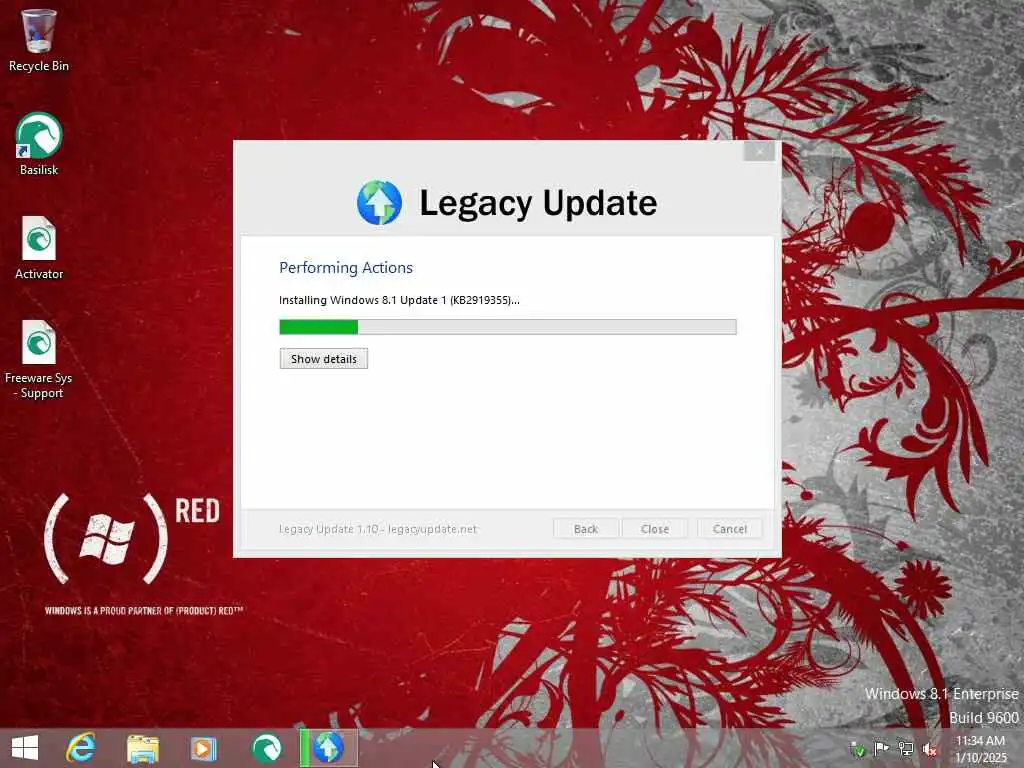Open the Recycle Bin desktop icon

[x=39, y=40]
